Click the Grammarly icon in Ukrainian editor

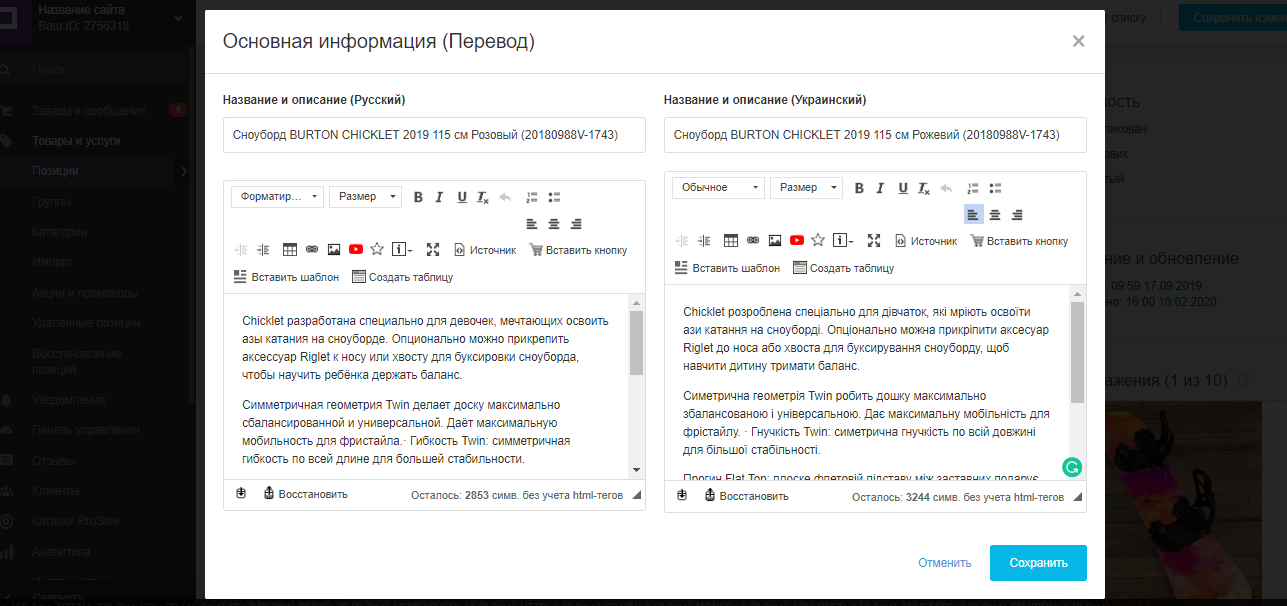(1072, 467)
